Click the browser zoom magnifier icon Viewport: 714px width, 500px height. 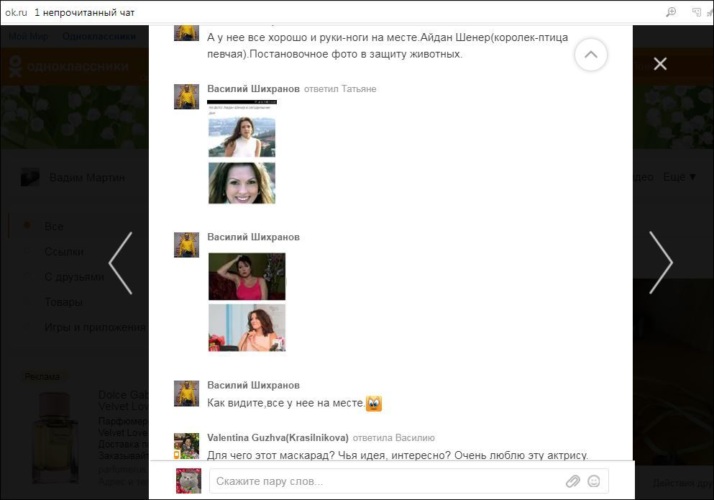pos(671,12)
